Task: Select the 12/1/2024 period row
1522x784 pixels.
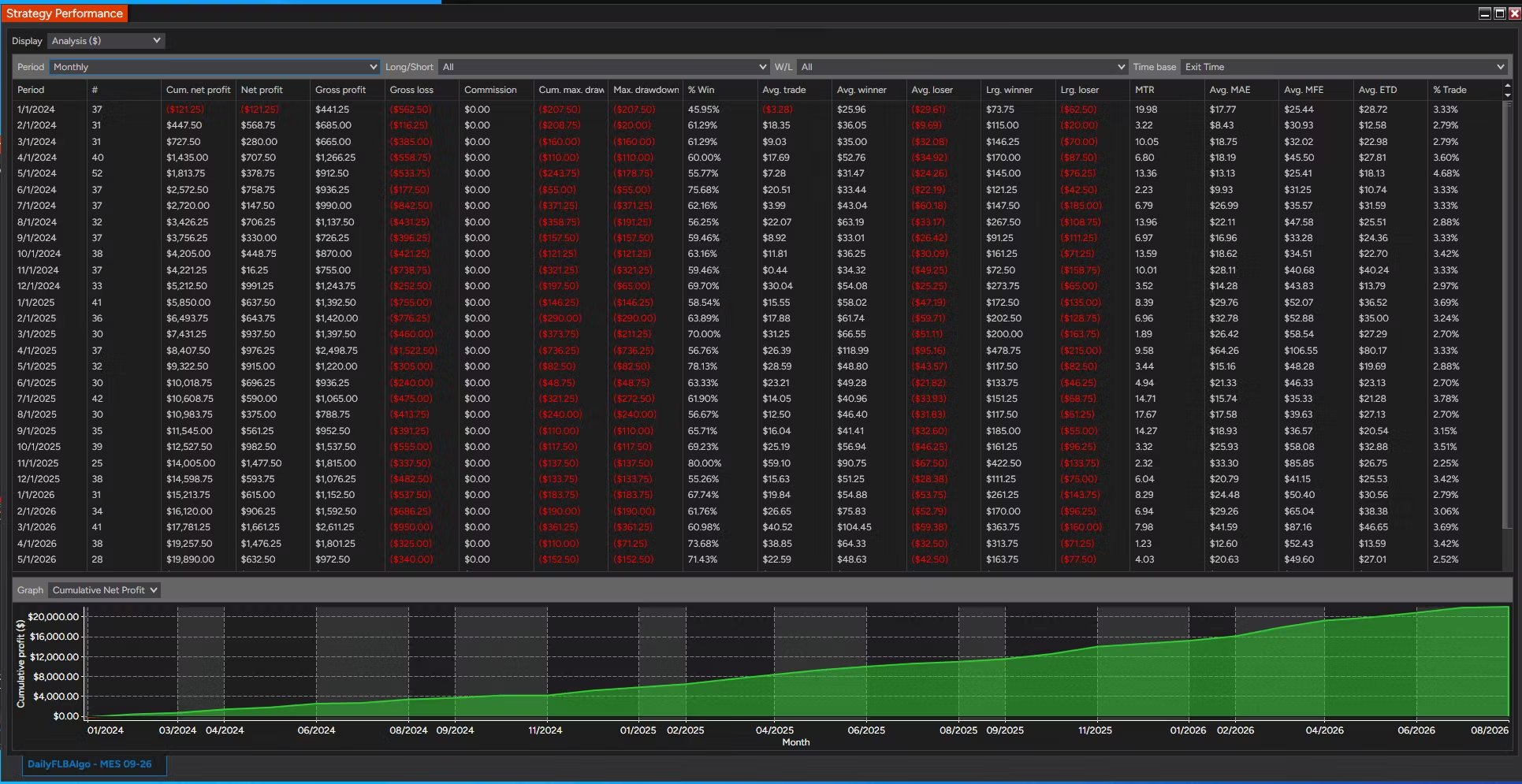Action: click(757, 286)
